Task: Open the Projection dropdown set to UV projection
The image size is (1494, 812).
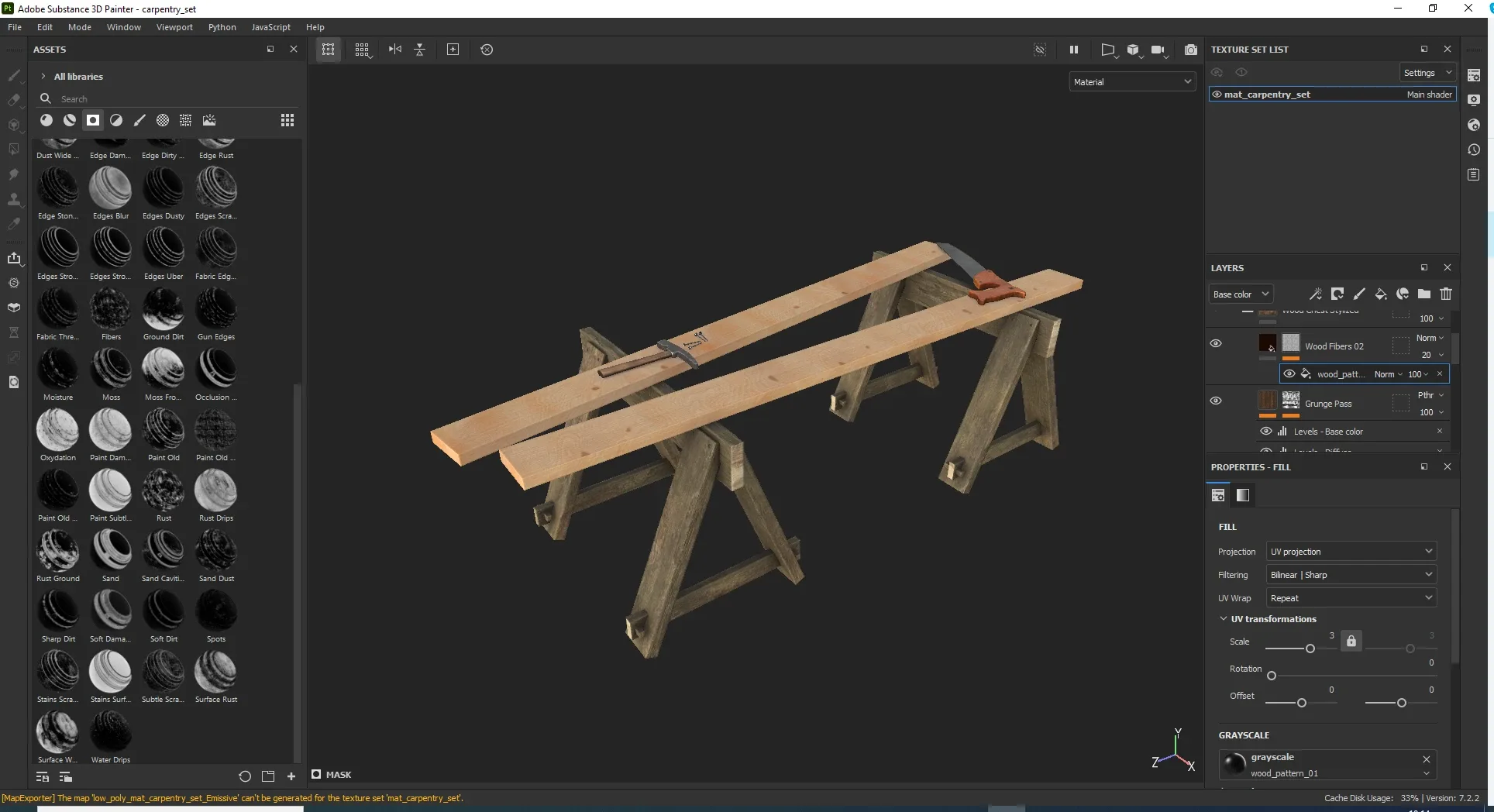Action: point(1351,551)
